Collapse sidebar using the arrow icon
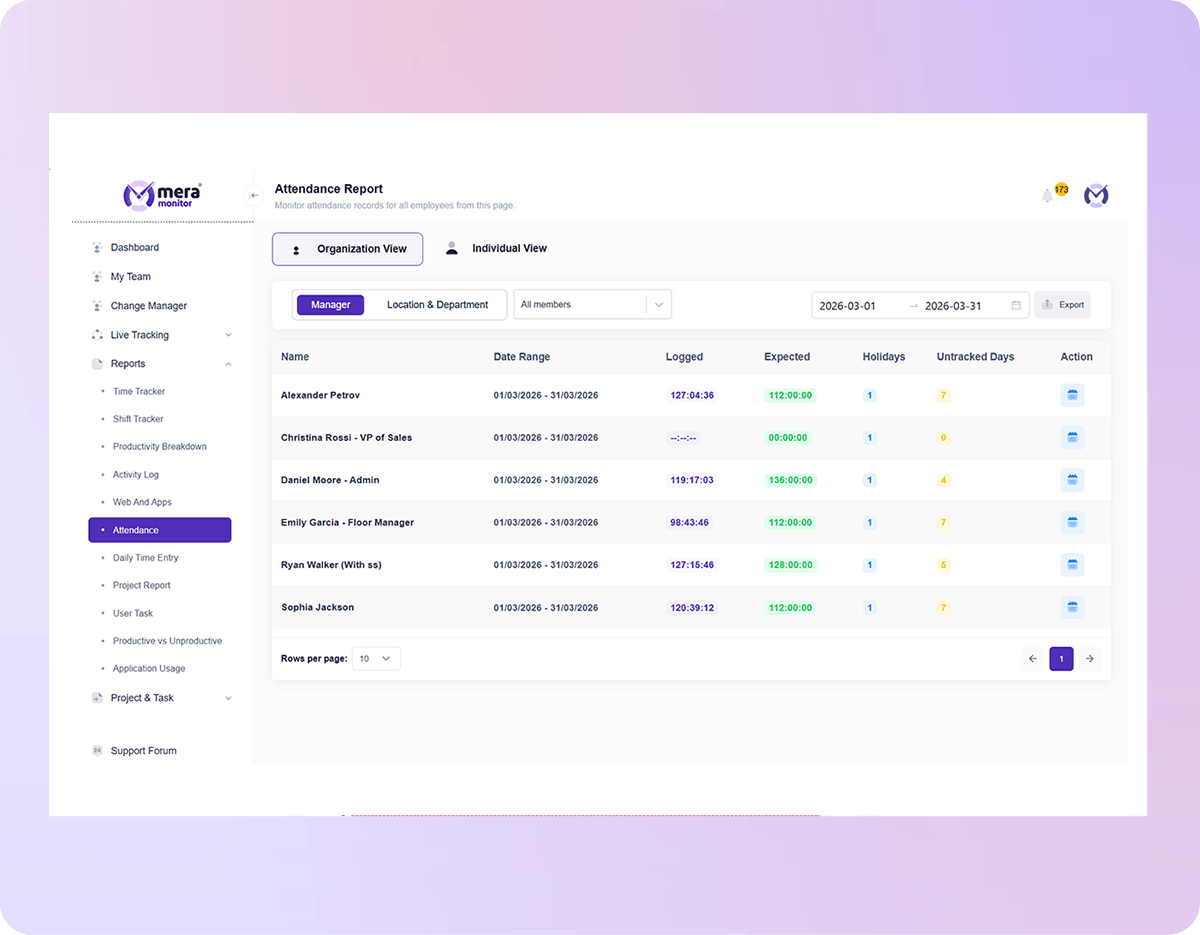Image resolution: width=1200 pixels, height=935 pixels. click(254, 195)
